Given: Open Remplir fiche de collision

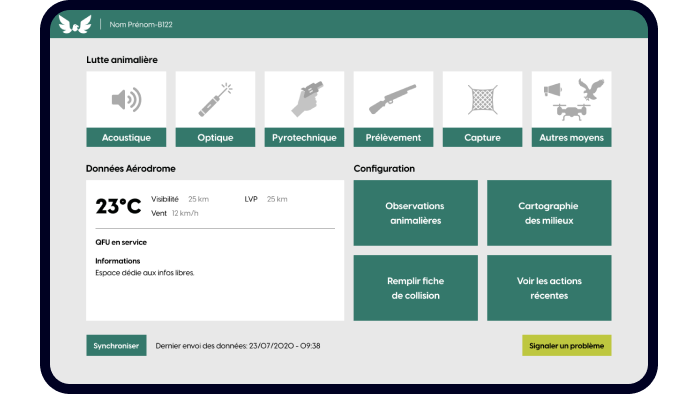Looking at the screenshot, I should click(x=415, y=288).
